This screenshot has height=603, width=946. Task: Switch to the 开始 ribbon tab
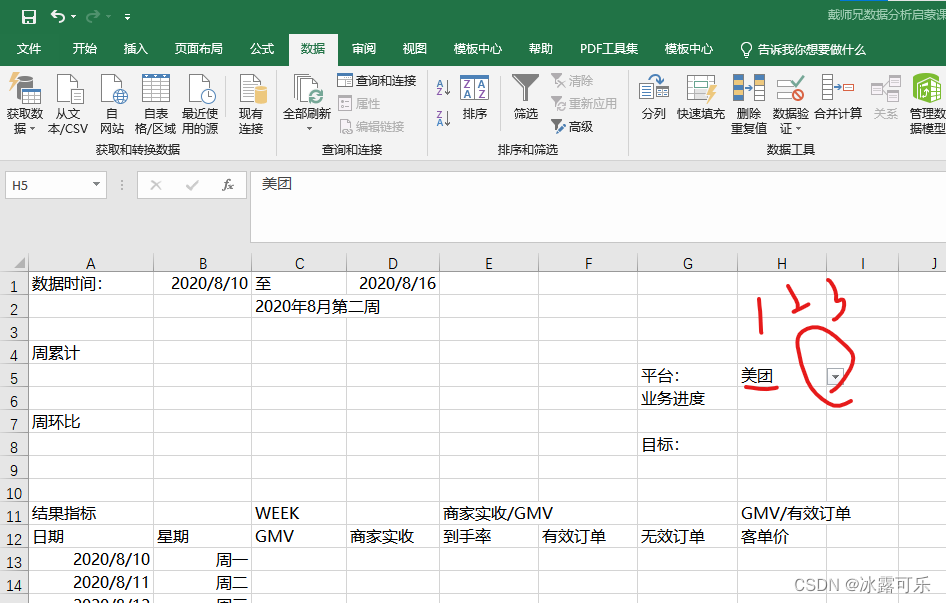tap(84, 49)
